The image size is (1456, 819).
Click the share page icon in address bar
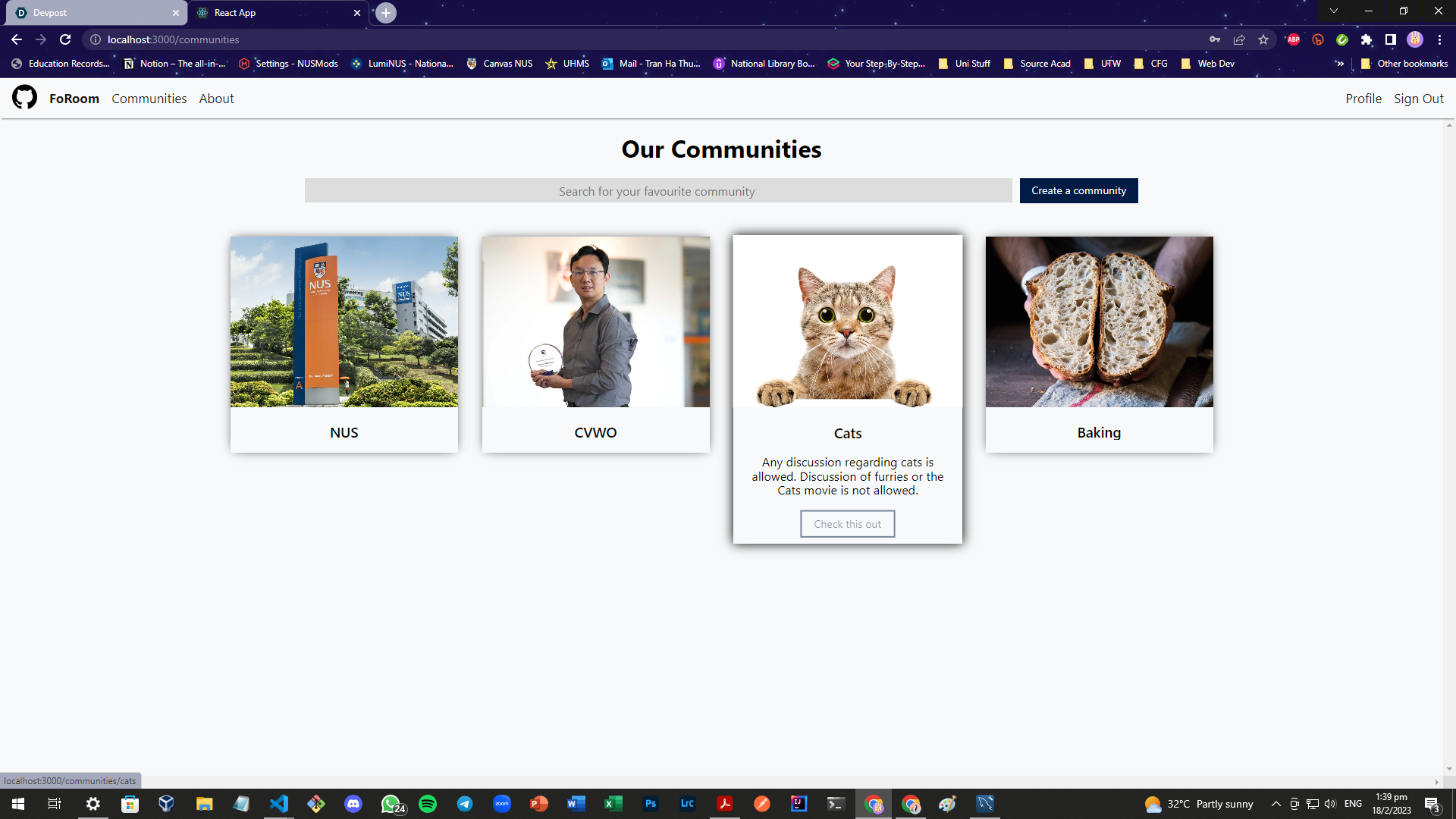pos(1239,39)
